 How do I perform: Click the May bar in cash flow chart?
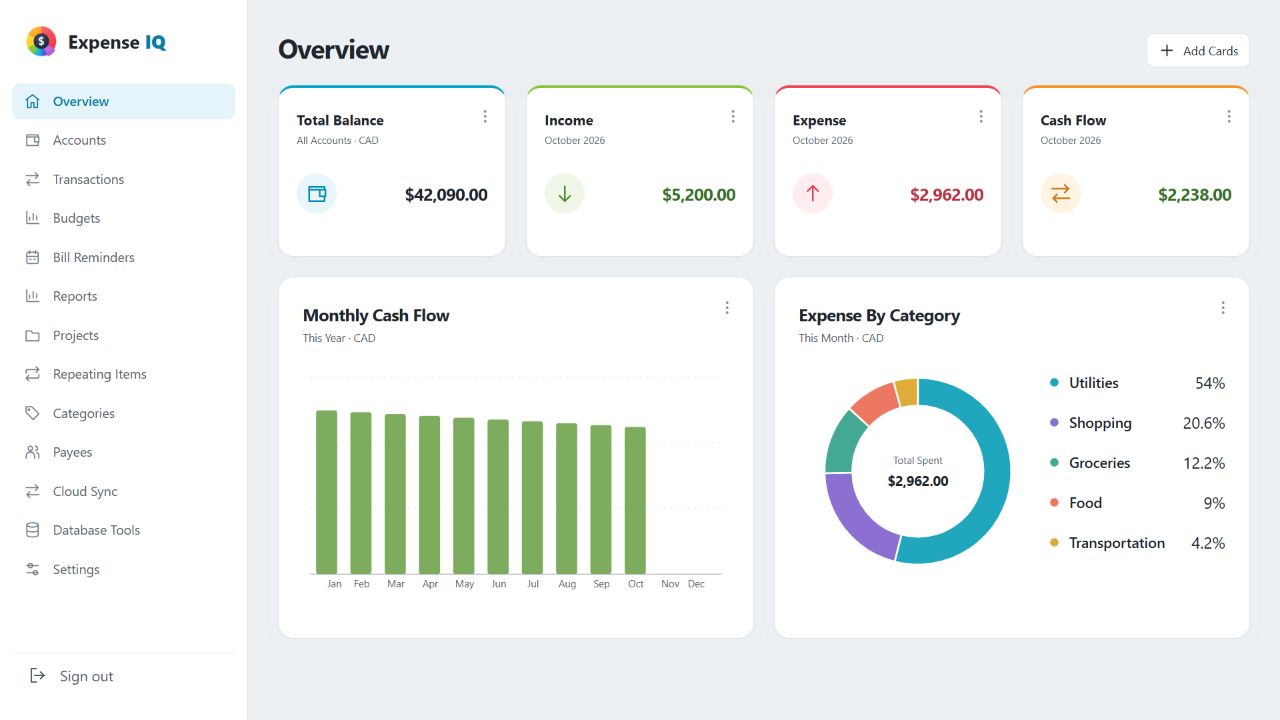(x=464, y=496)
